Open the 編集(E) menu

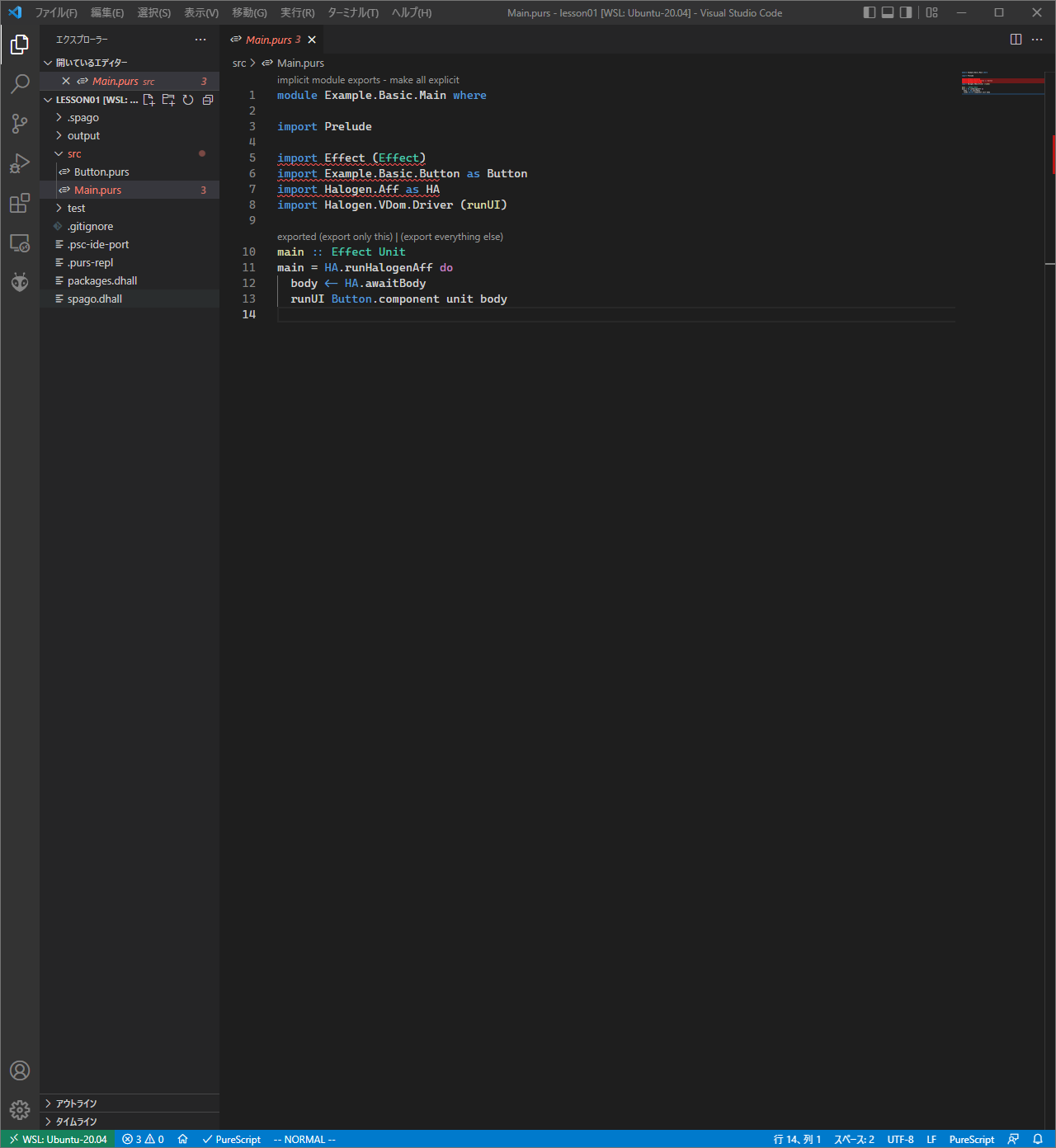point(107,12)
